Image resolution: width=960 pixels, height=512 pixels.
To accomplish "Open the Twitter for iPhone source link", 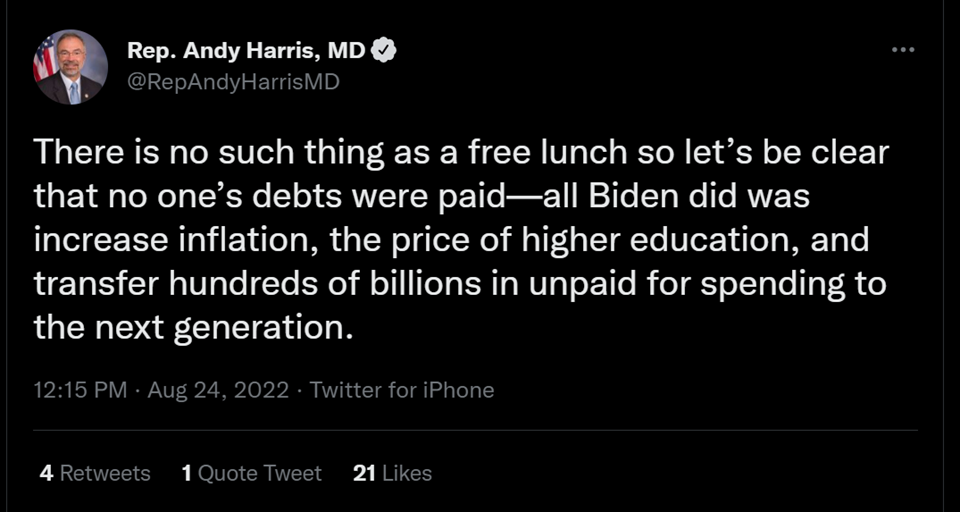I will tap(402, 389).
